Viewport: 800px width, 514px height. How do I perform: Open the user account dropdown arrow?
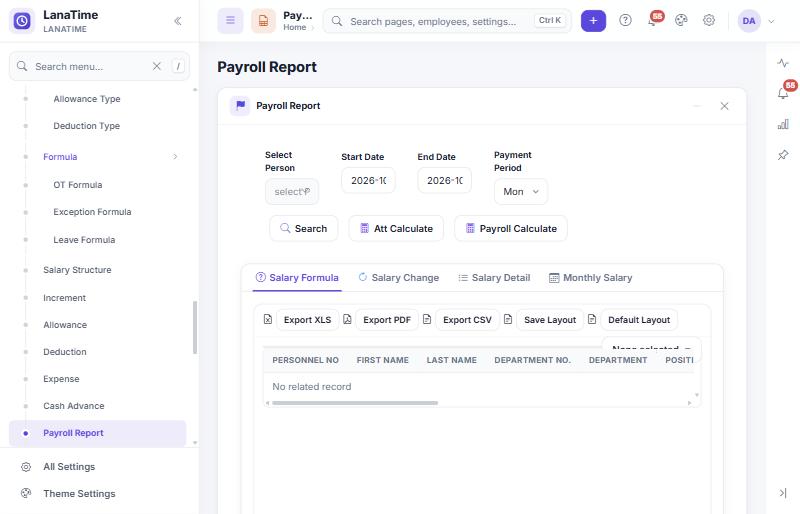[x=771, y=21]
